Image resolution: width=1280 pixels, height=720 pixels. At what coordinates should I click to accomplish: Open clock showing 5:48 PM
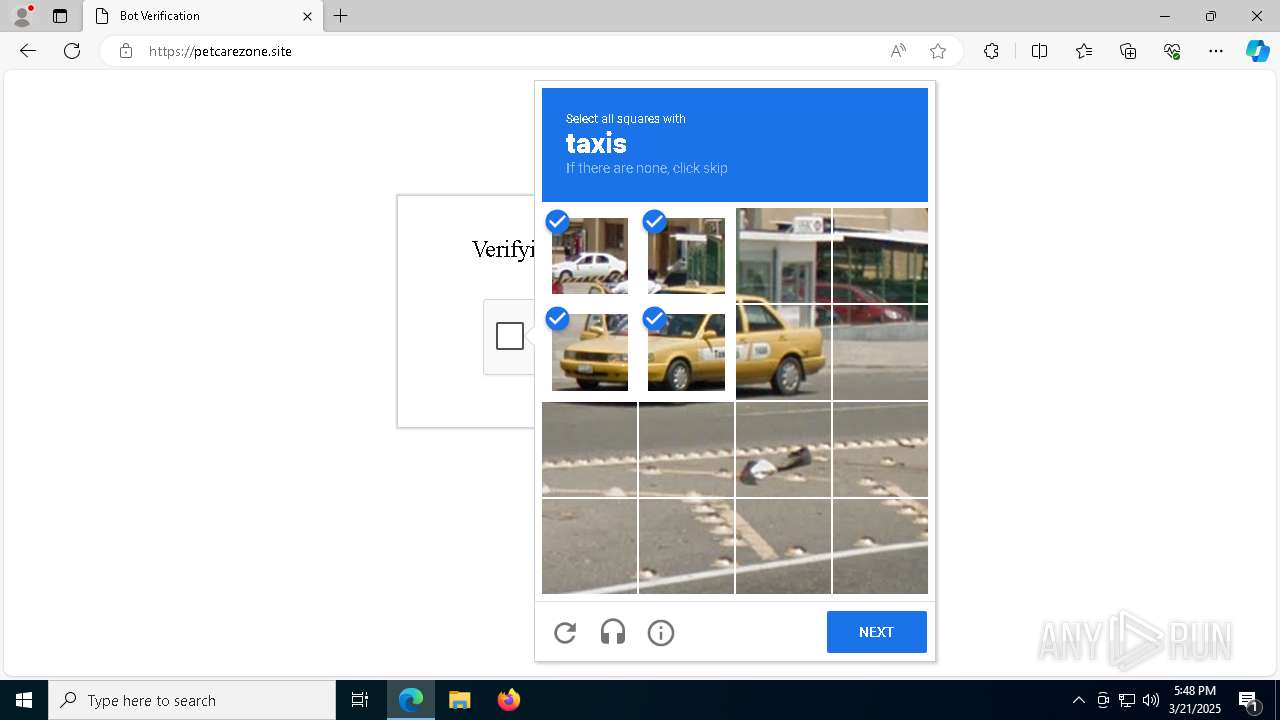(x=1196, y=700)
